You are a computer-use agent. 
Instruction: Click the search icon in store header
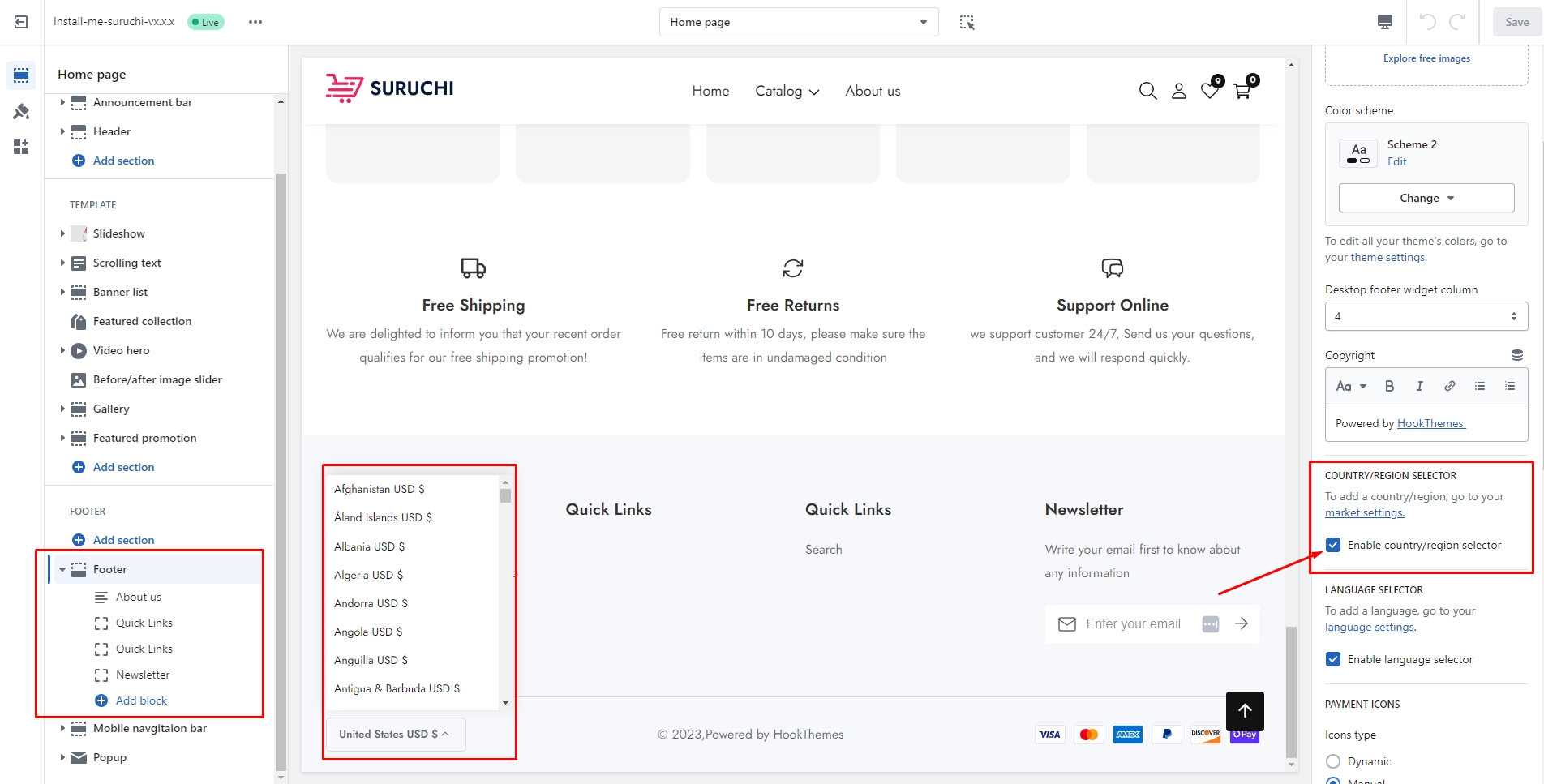click(1147, 92)
